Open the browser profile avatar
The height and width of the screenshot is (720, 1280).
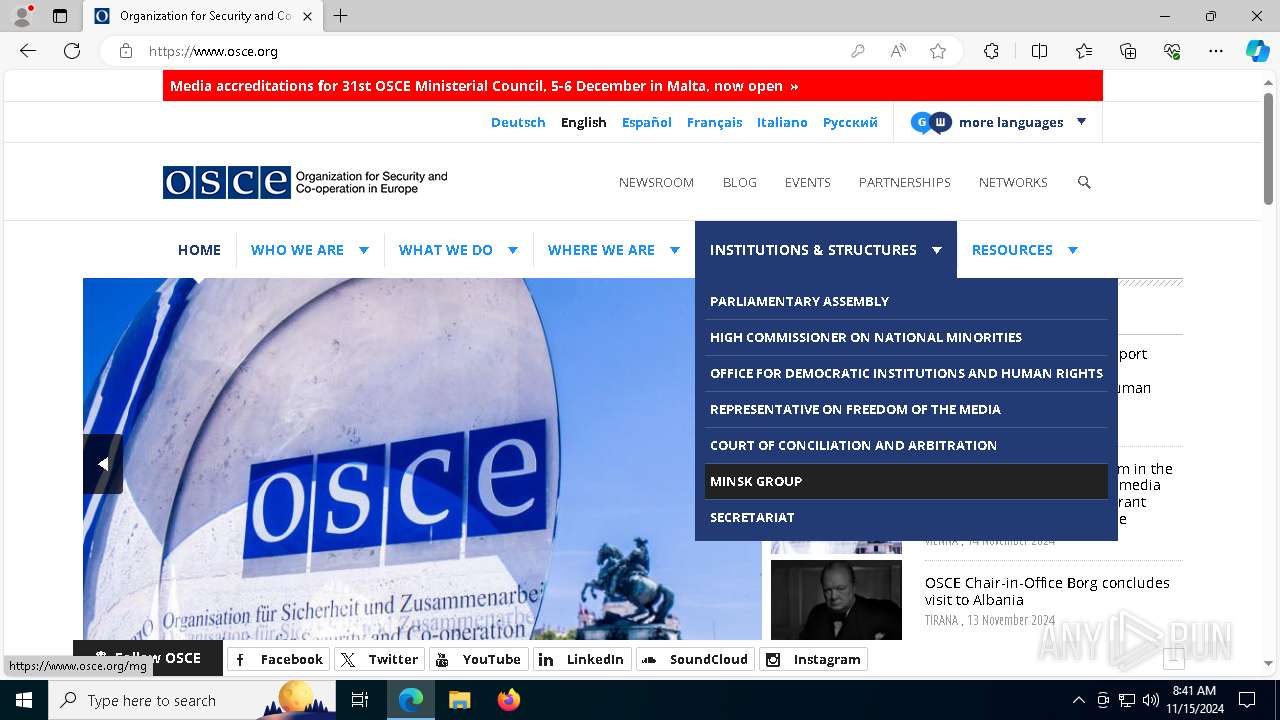(x=22, y=16)
